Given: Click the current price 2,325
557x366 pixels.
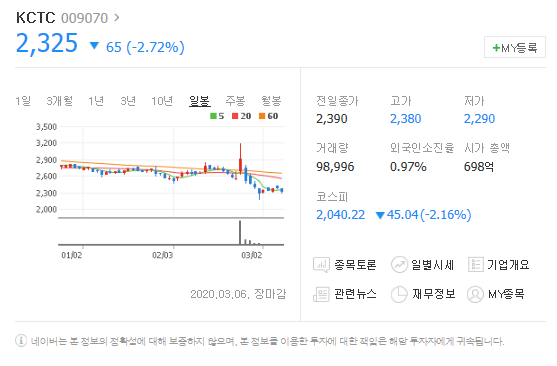Looking at the screenshot, I should 47,43.
